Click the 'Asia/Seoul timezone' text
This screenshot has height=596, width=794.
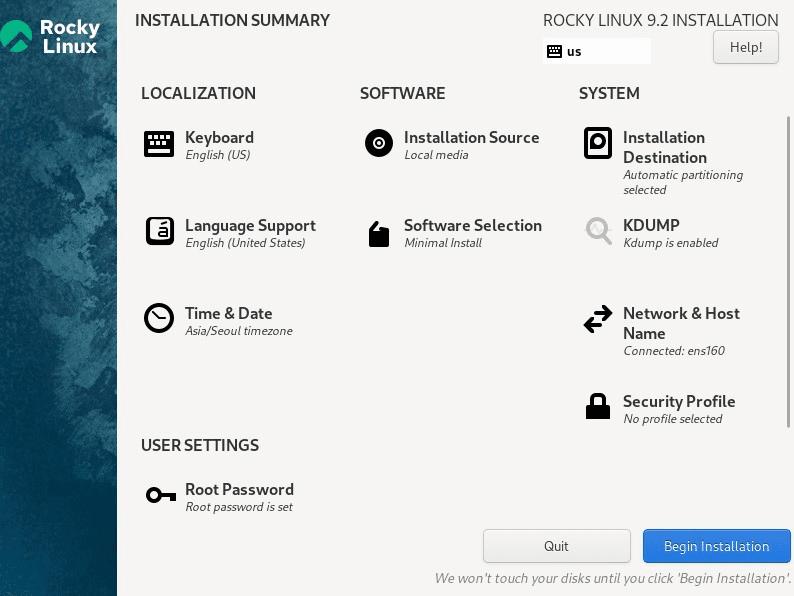(x=239, y=331)
